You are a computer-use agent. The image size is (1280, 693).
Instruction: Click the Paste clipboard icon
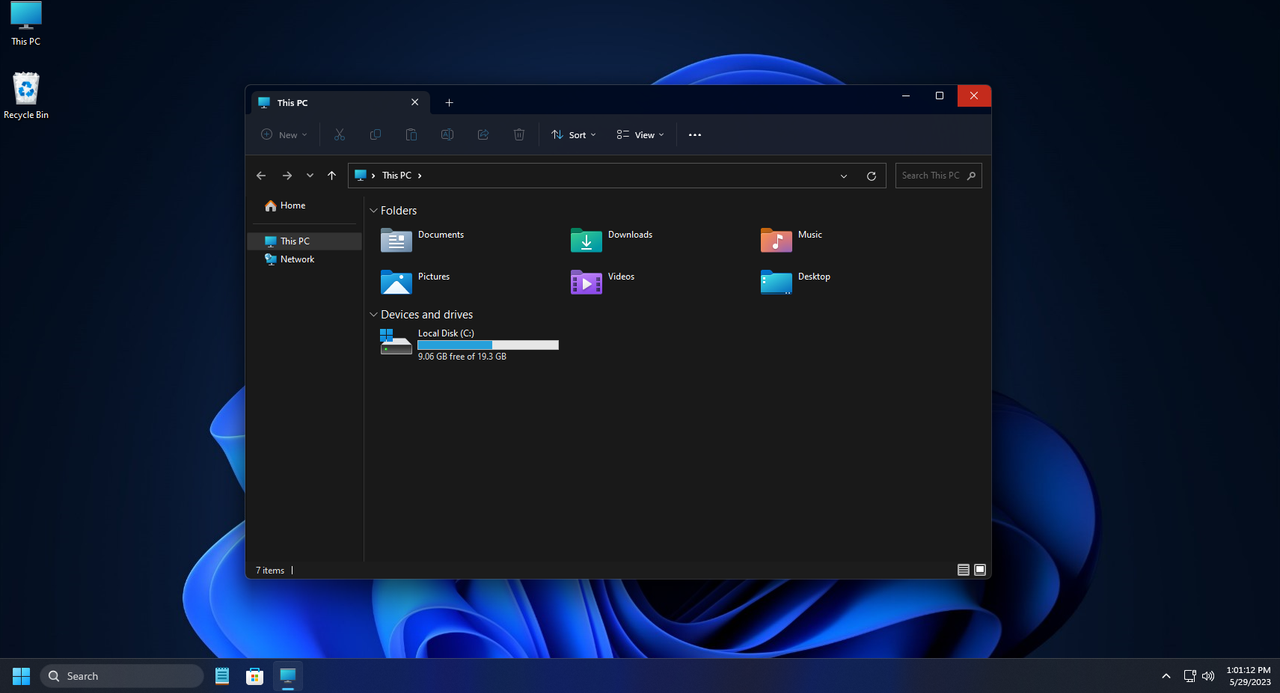(x=411, y=135)
